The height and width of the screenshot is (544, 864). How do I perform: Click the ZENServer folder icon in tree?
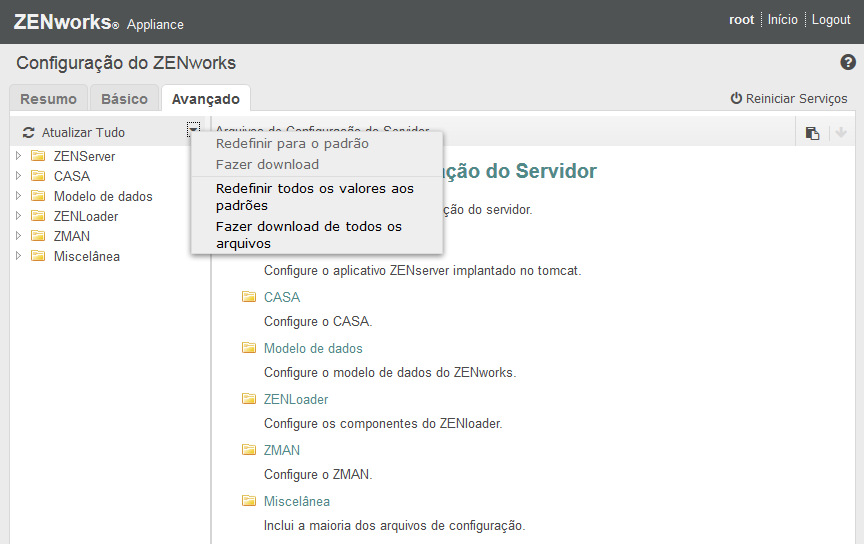pos(38,156)
